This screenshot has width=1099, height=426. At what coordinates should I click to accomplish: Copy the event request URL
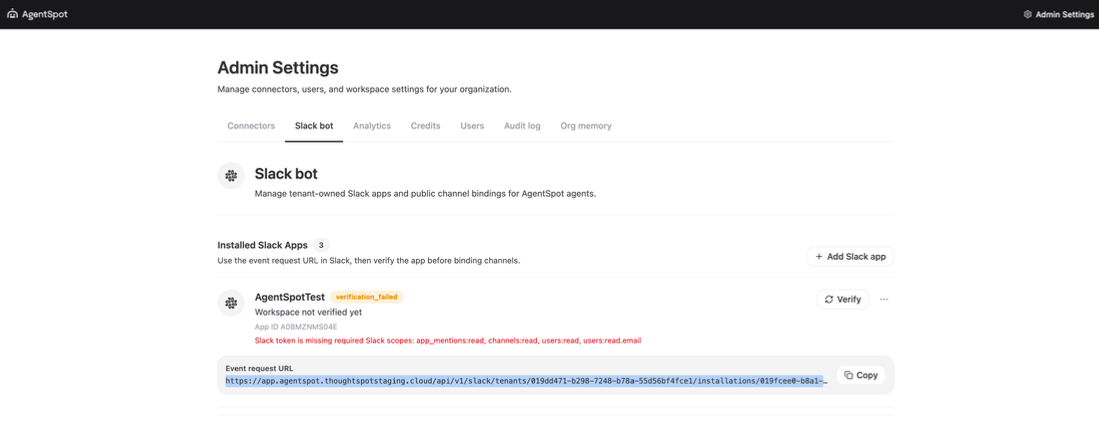(861, 375)
